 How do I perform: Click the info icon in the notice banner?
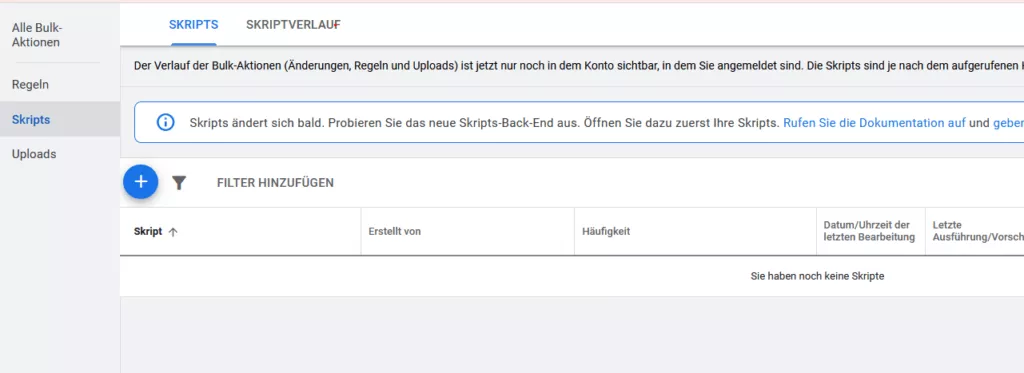tap(166, 122)
